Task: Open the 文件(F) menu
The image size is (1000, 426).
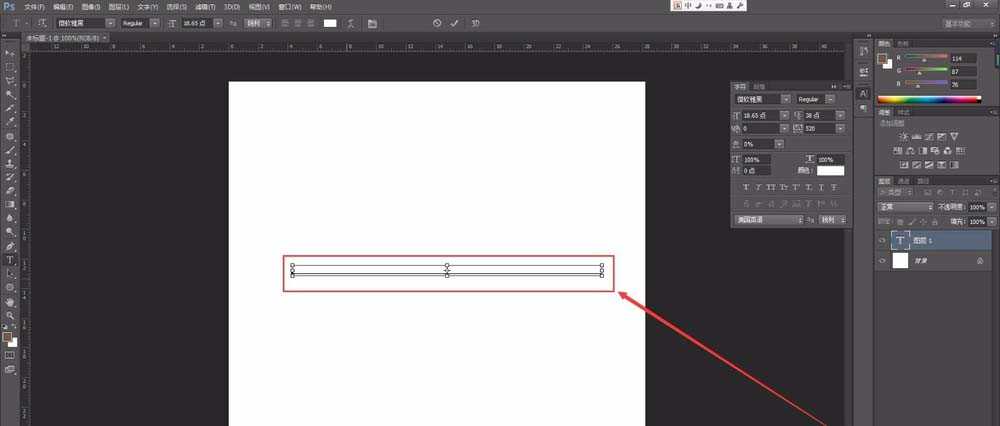Action: tap(36, 6)
